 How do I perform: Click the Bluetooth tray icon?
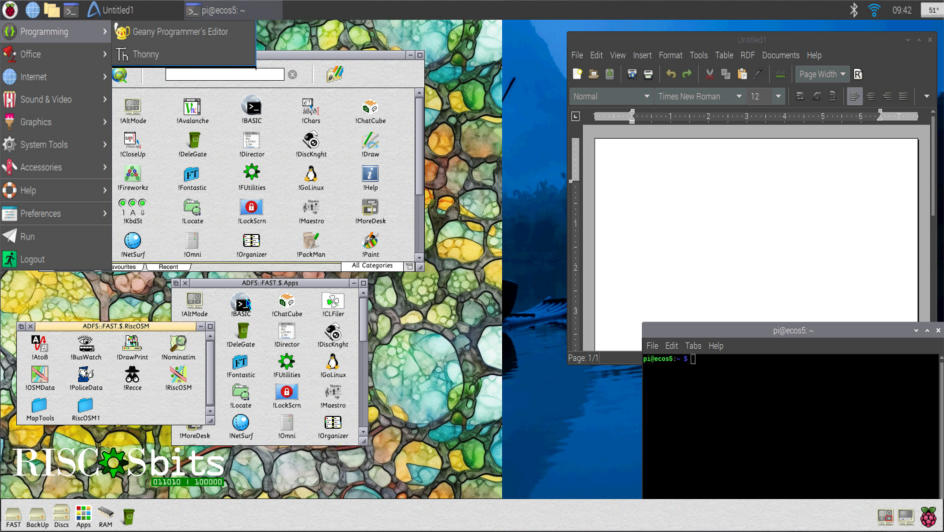pyautogui.click(x=853, y=10)
